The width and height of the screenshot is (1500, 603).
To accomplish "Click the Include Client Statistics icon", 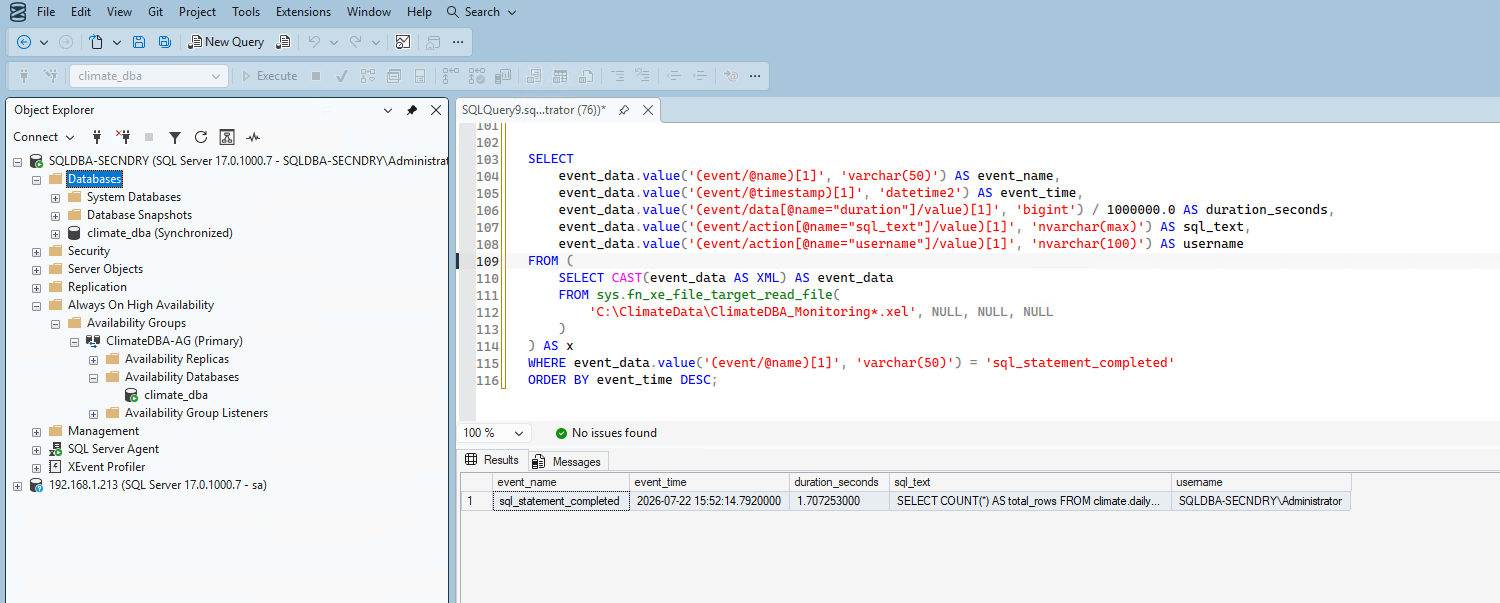I will [504, 76].
